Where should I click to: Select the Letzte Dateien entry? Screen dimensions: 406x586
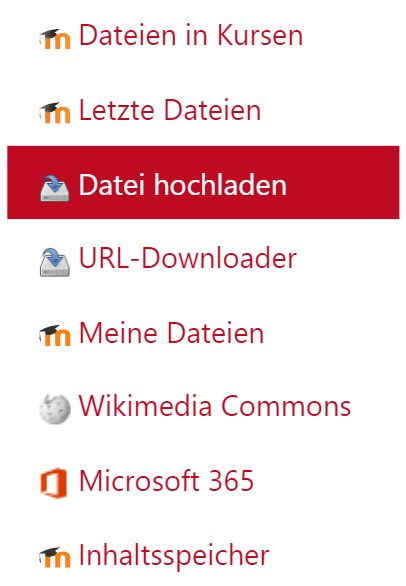point(170,110)
